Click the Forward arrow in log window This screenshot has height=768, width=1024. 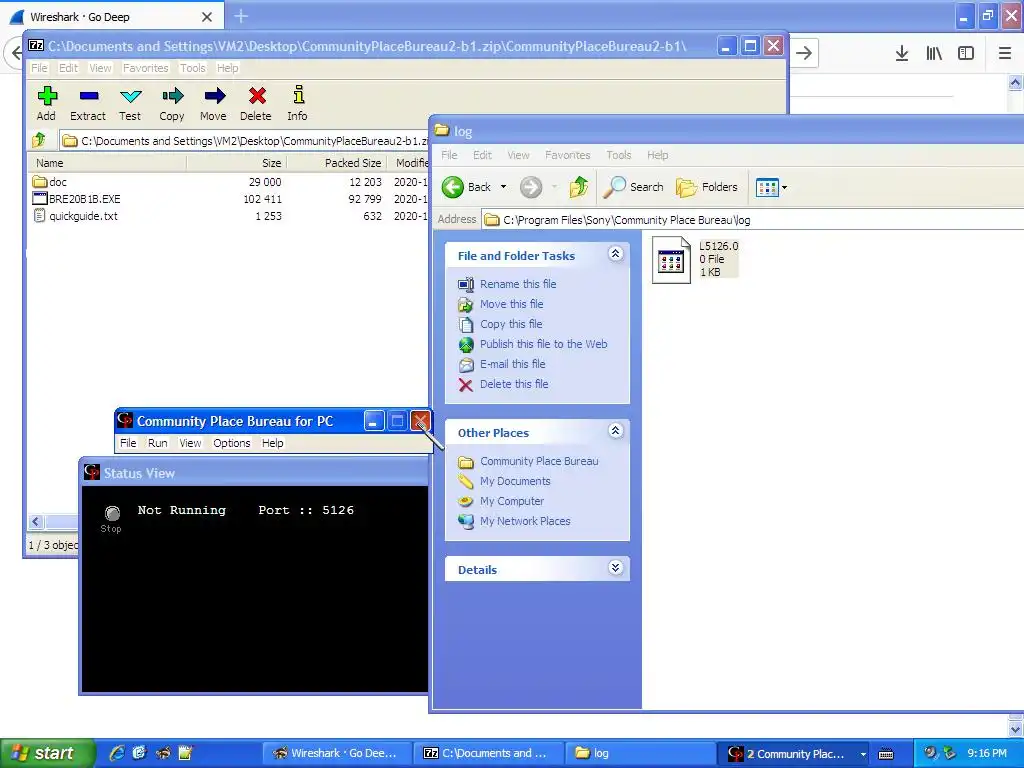tap(531, 187)
